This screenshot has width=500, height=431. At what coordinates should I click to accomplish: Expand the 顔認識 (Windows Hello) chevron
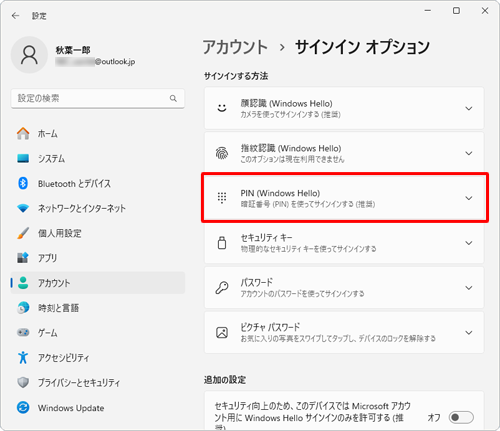pyautogui.click(x=469, y=109)
